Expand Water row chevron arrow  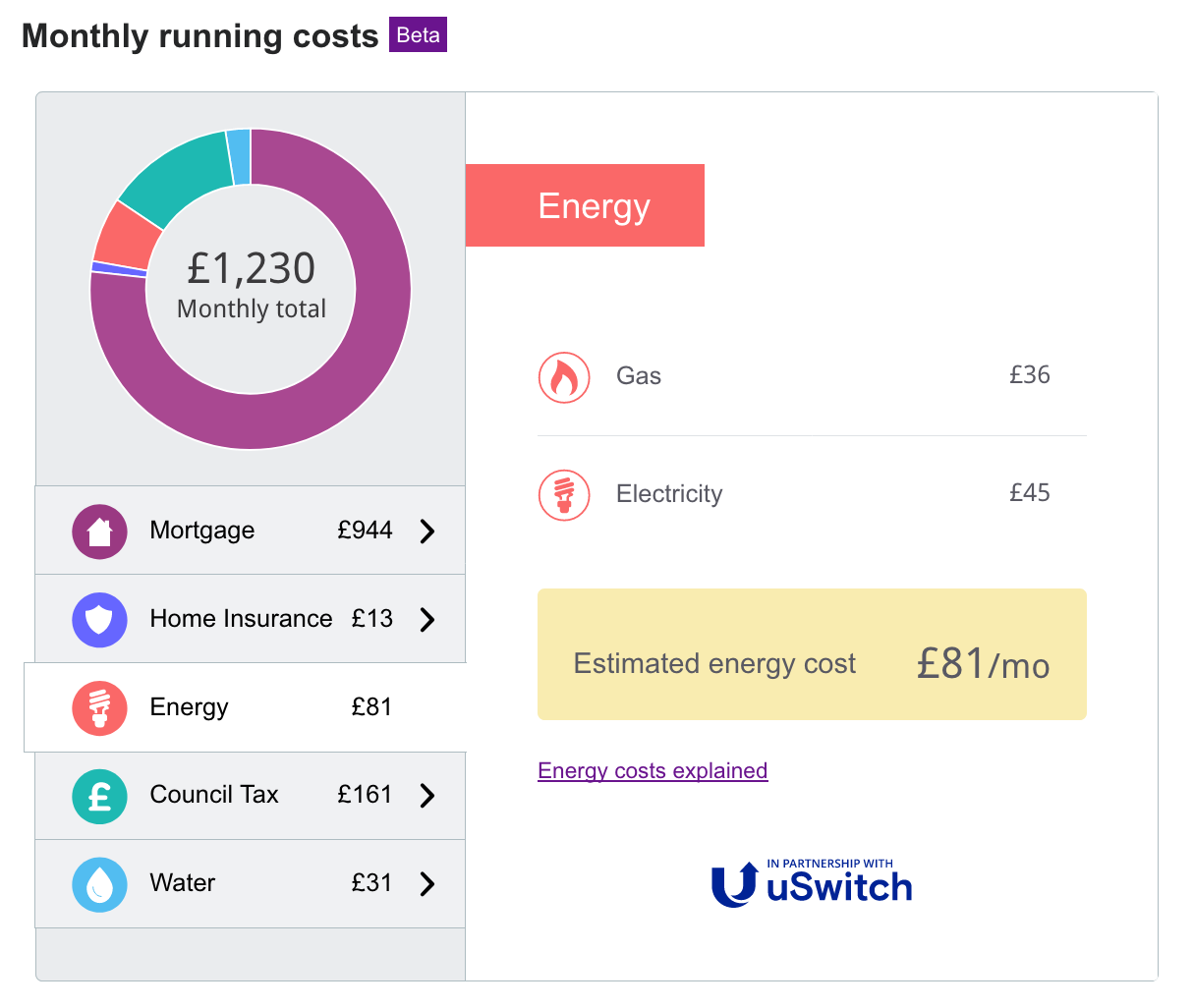(x=427, y=884)
